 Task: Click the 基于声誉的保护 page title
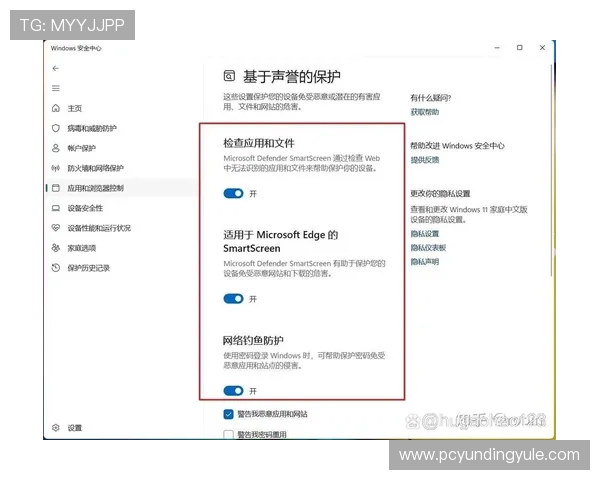coord(292,77)
